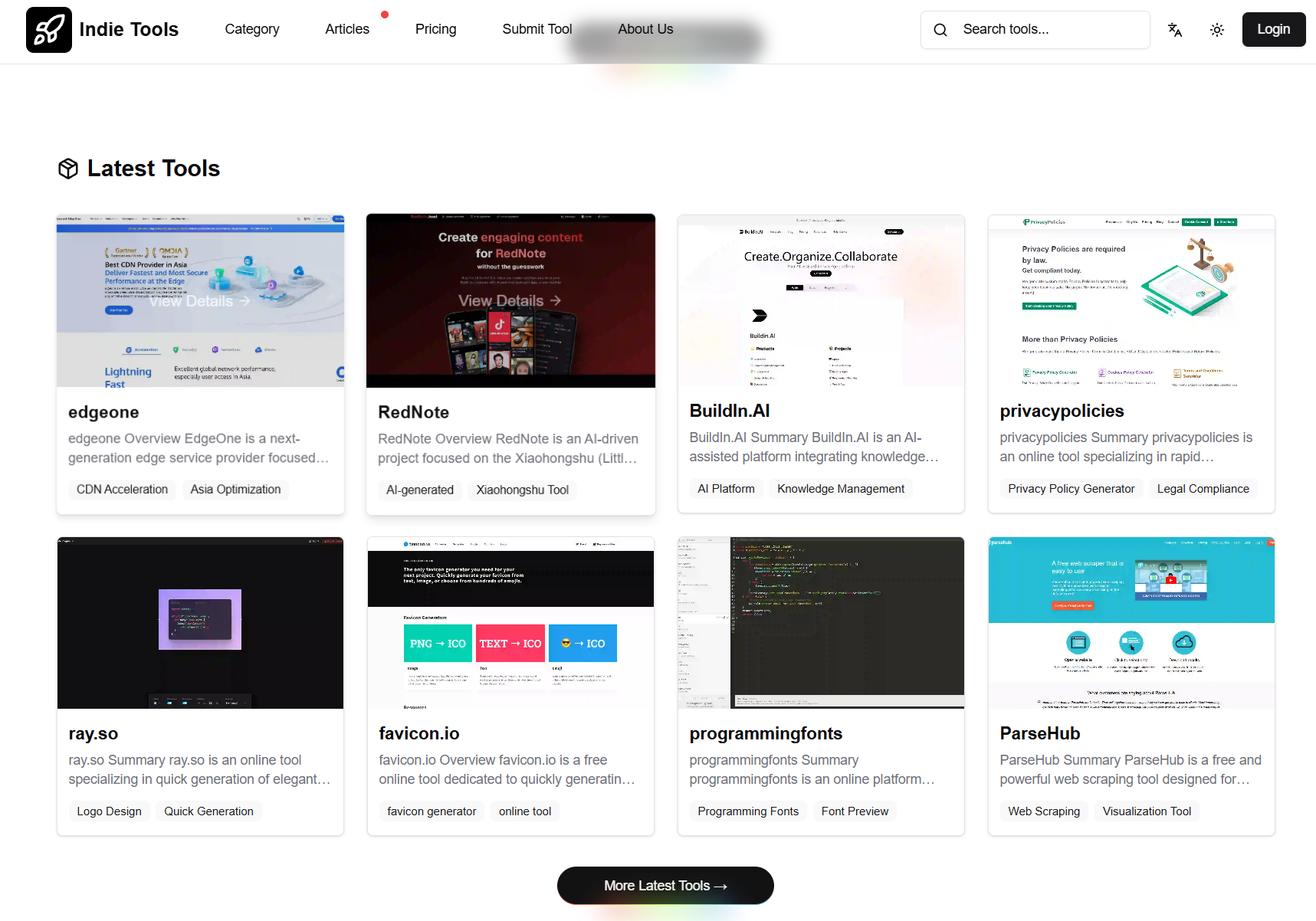Open the ParseHub screenshot thumbnail
Viewport: 1316px width, 921px height.
[x=1131, y=623]
